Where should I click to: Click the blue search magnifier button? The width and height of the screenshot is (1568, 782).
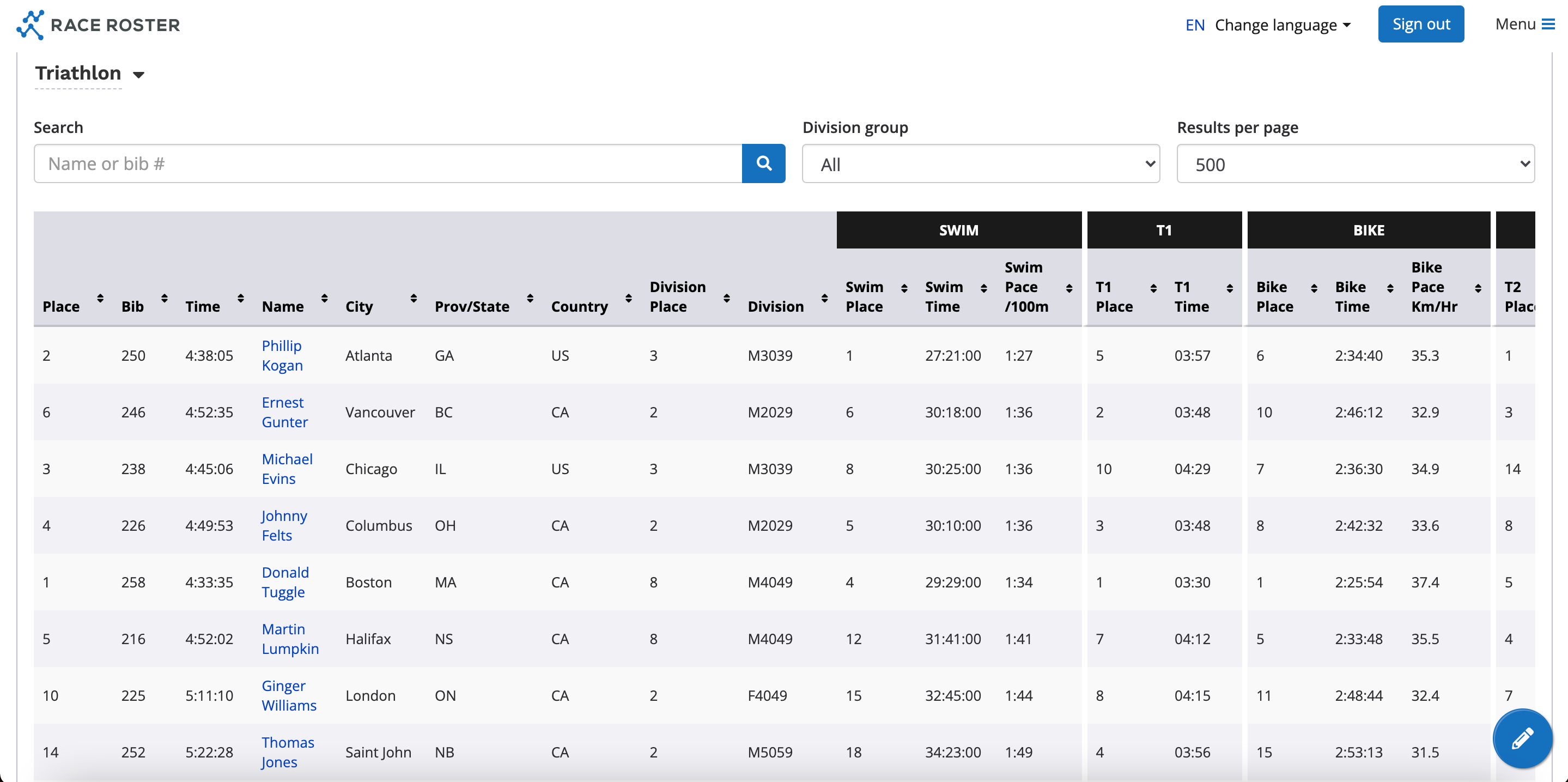[x=763, y=163]
